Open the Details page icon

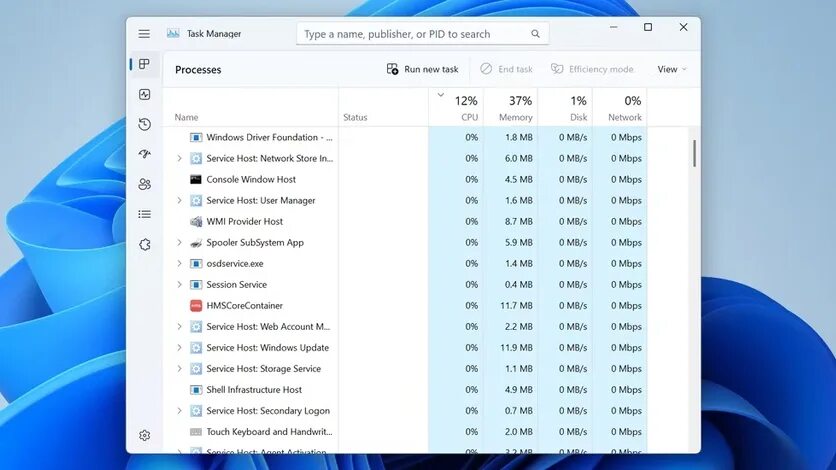point(144,214)
